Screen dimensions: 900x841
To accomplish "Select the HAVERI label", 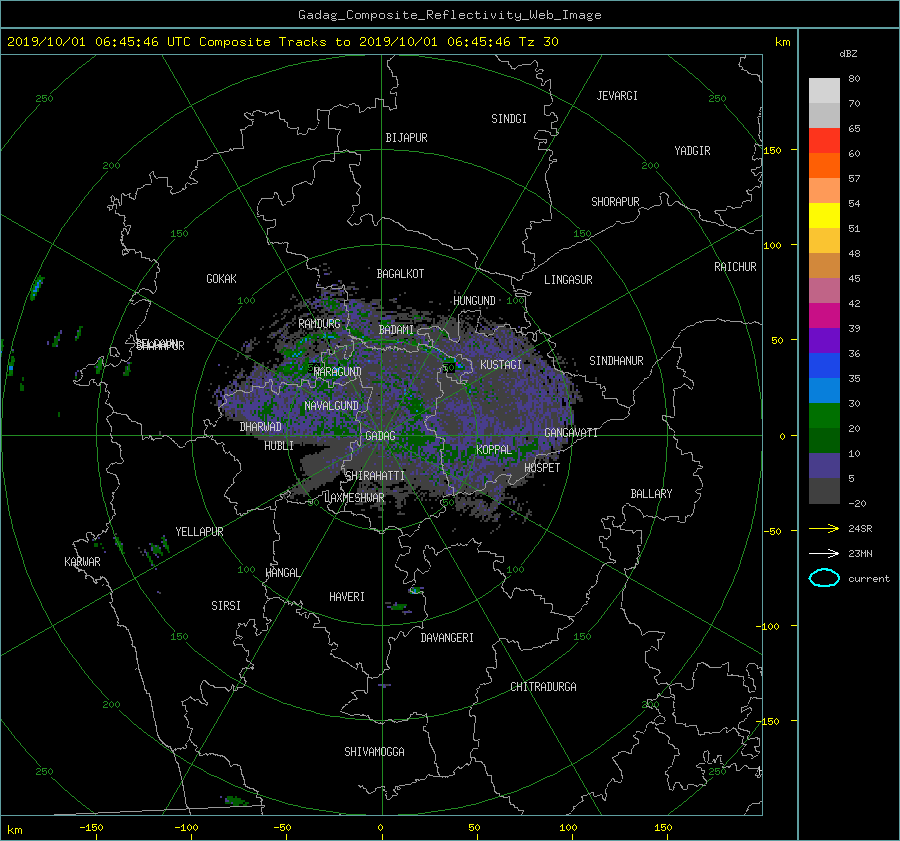I will pos(347,597).
